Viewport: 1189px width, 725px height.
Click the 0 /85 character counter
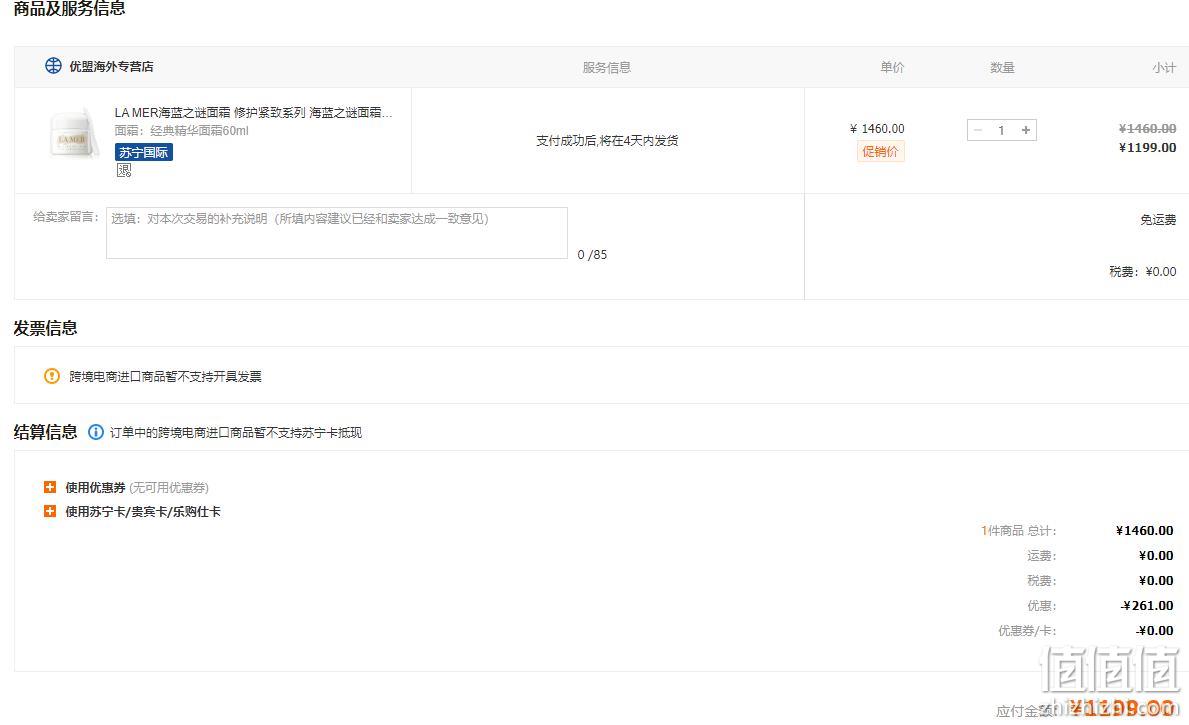592,255
